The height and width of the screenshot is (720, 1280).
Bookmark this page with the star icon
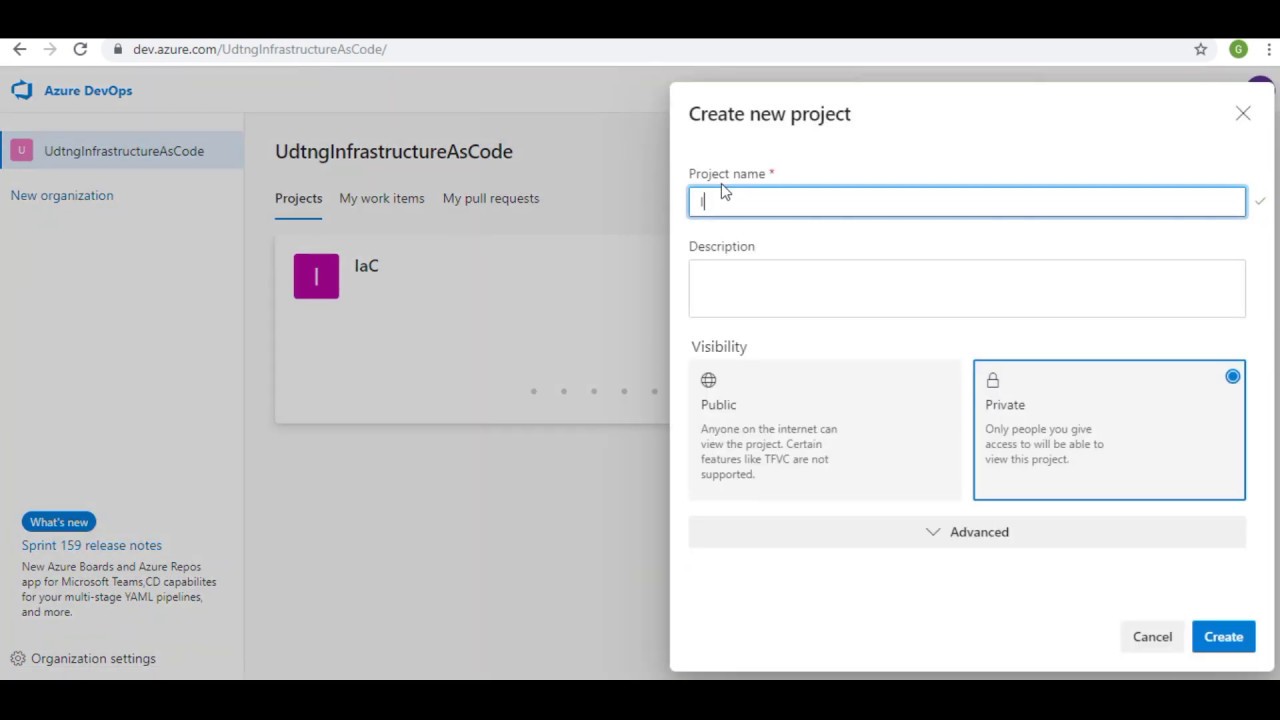click(1201, 49)
